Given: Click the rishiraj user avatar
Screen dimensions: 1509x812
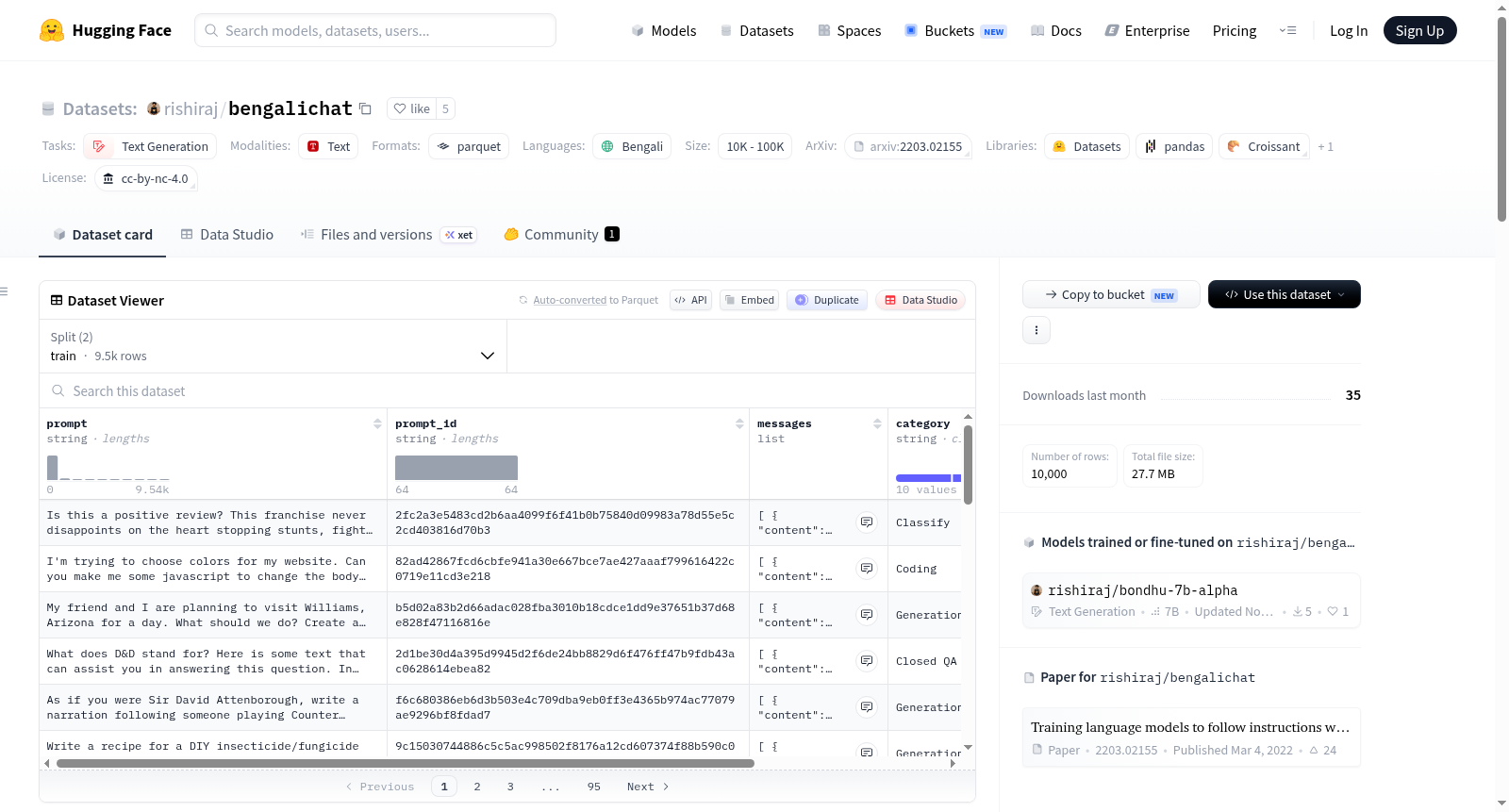Looking at the screenshot, I should pyautogui.click(x=154, y=108).
